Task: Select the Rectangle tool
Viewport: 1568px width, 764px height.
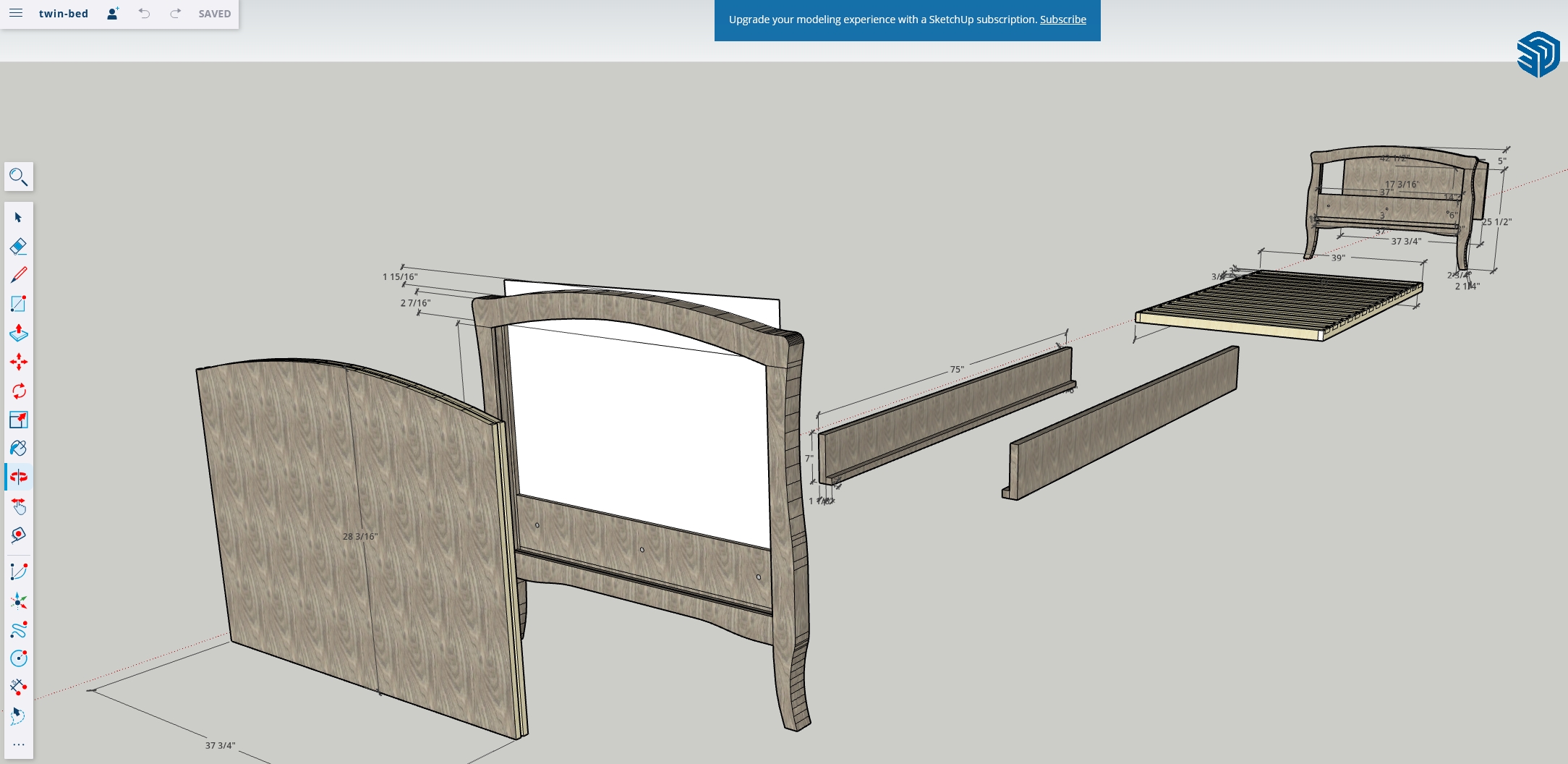Action: click(x=19, y=304)
